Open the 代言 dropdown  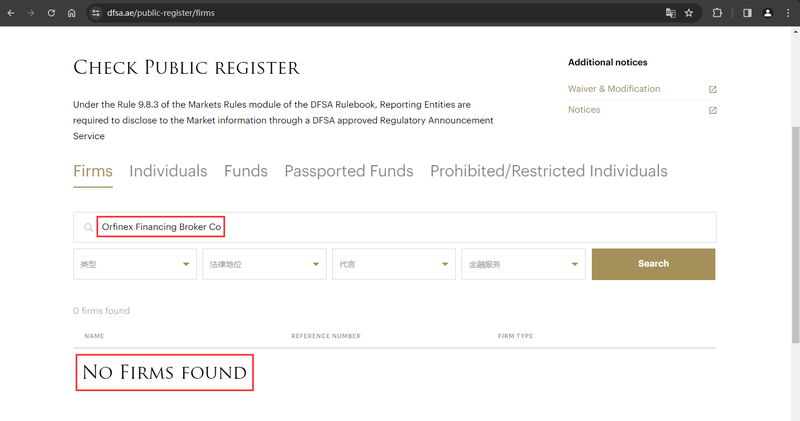click(394, 264)
